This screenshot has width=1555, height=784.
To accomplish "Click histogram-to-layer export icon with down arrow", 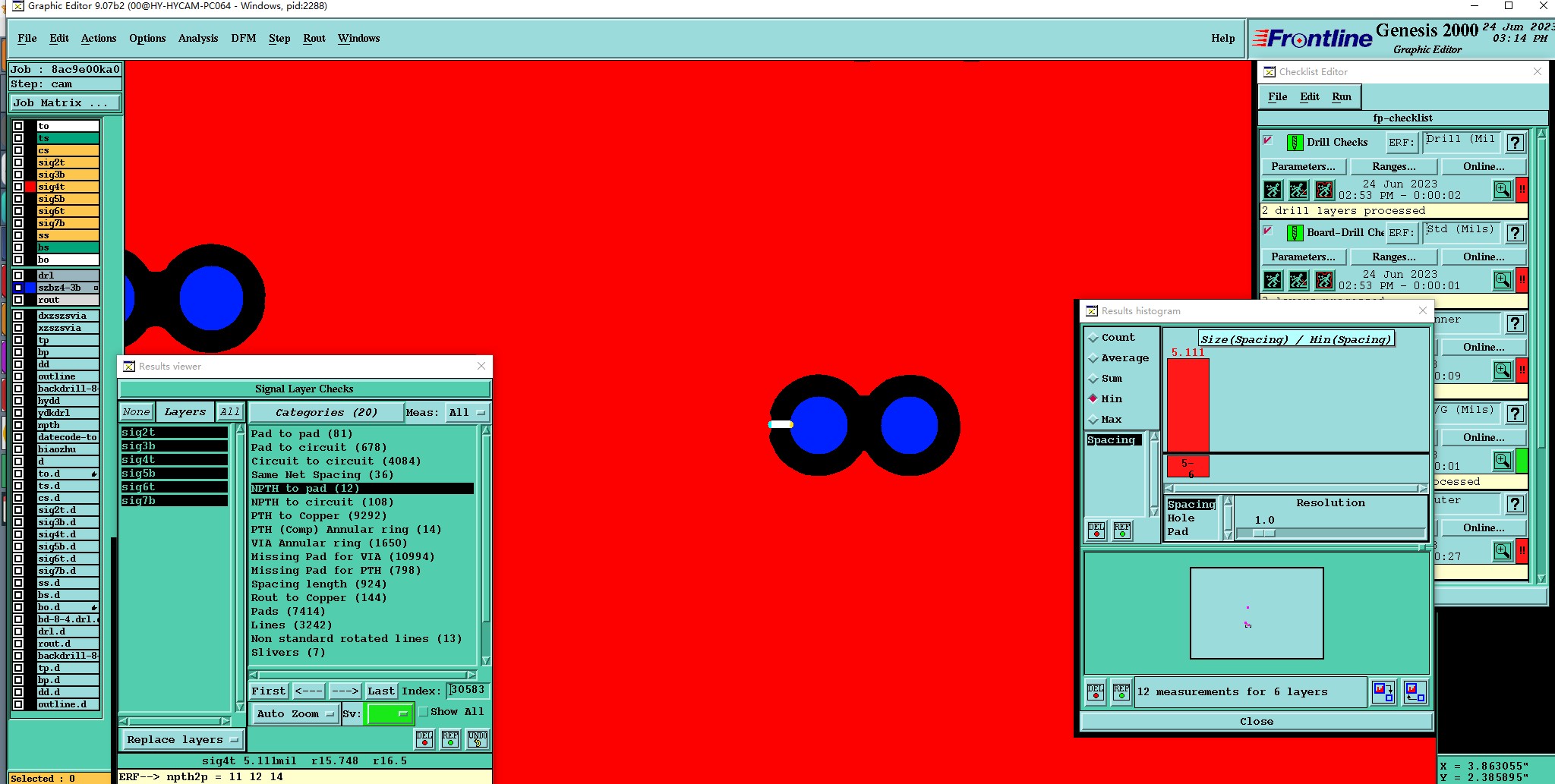I will pyautogui.click(x=1383, y=691).
